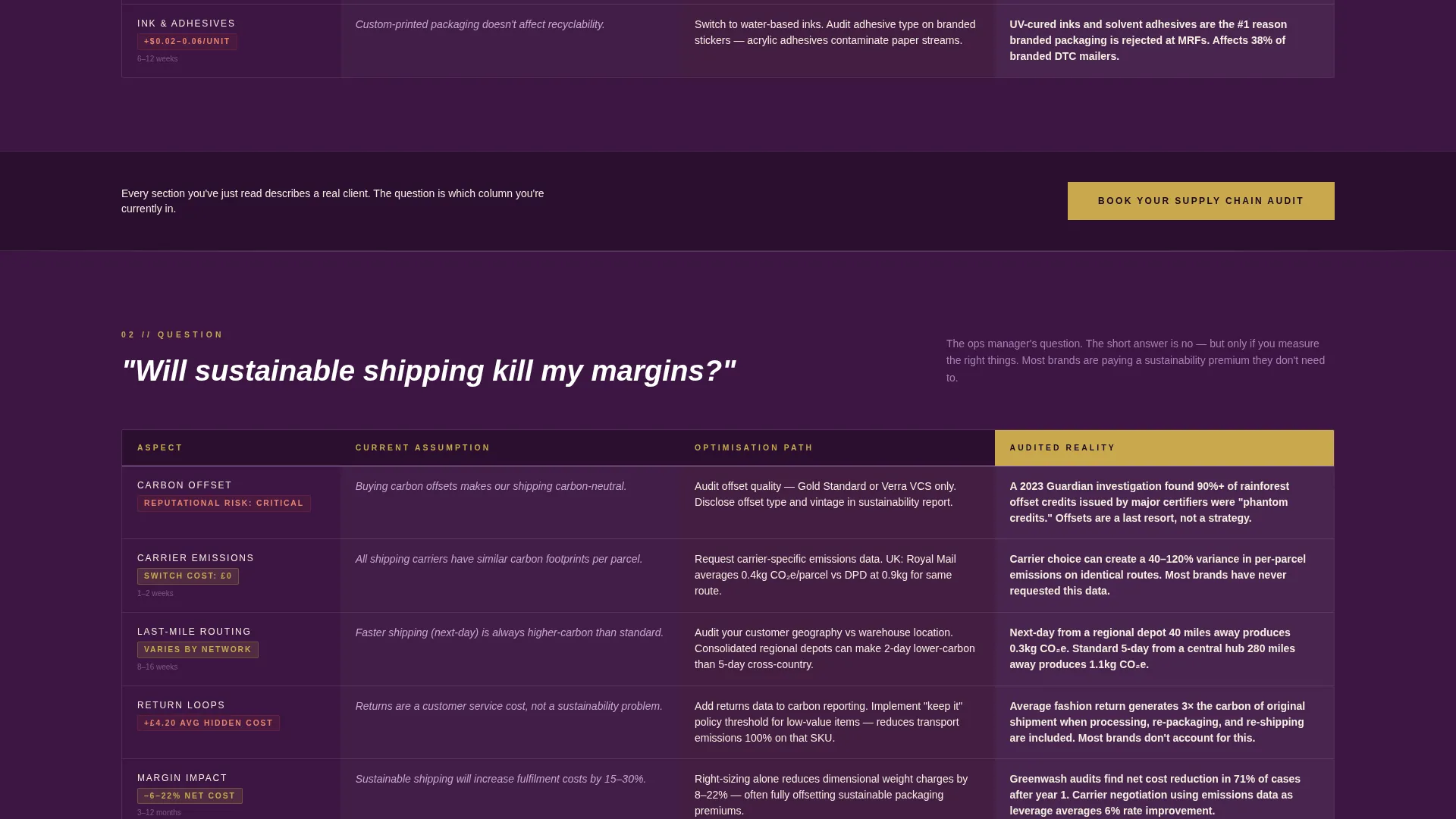Click the 'Every section you've just read' text
The image size is (1456, 819).
tap(333, 201)
